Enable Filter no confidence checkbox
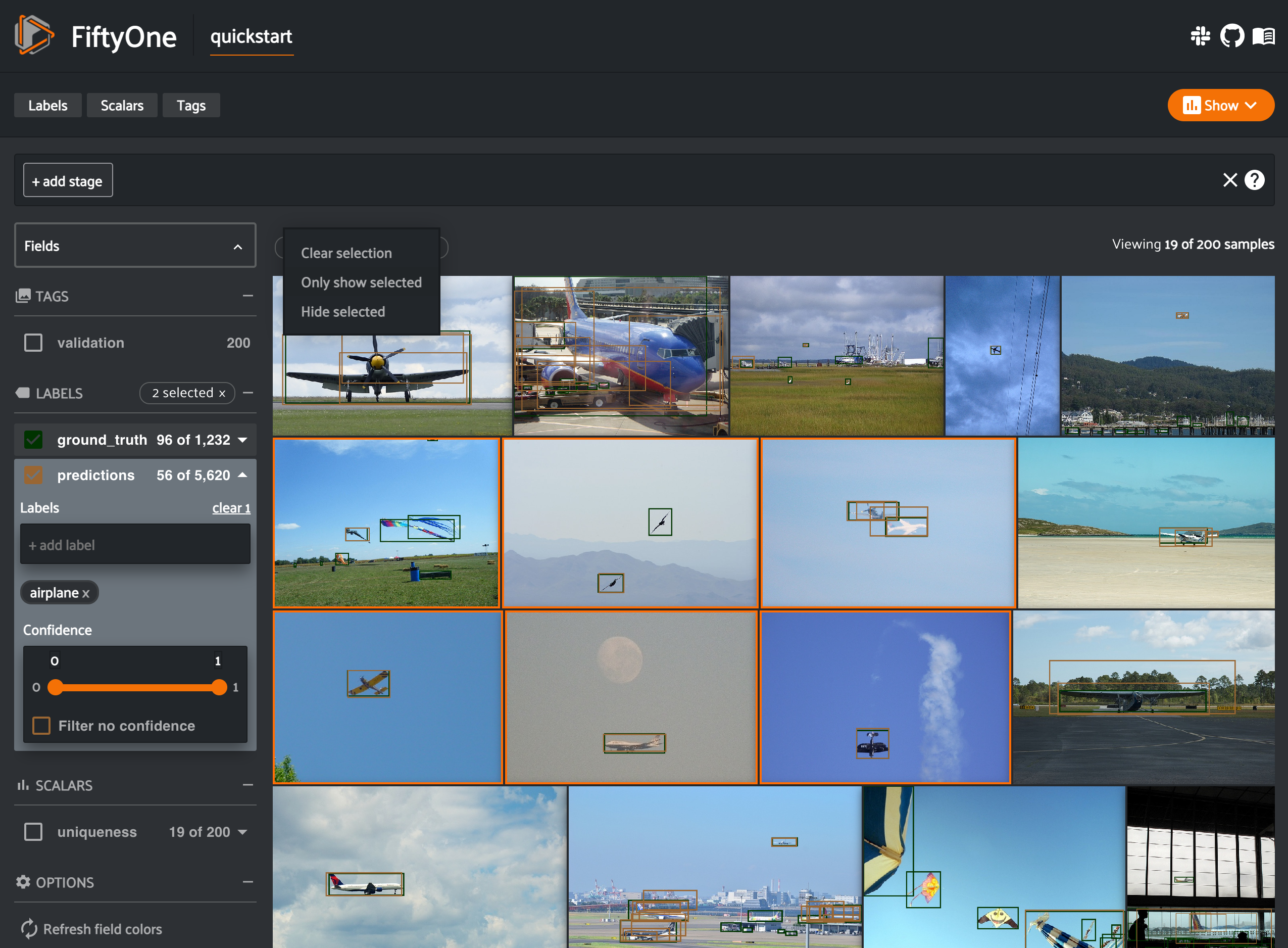Image resolution: width=1288 pixels, height=948 pixels. point(41,725)
